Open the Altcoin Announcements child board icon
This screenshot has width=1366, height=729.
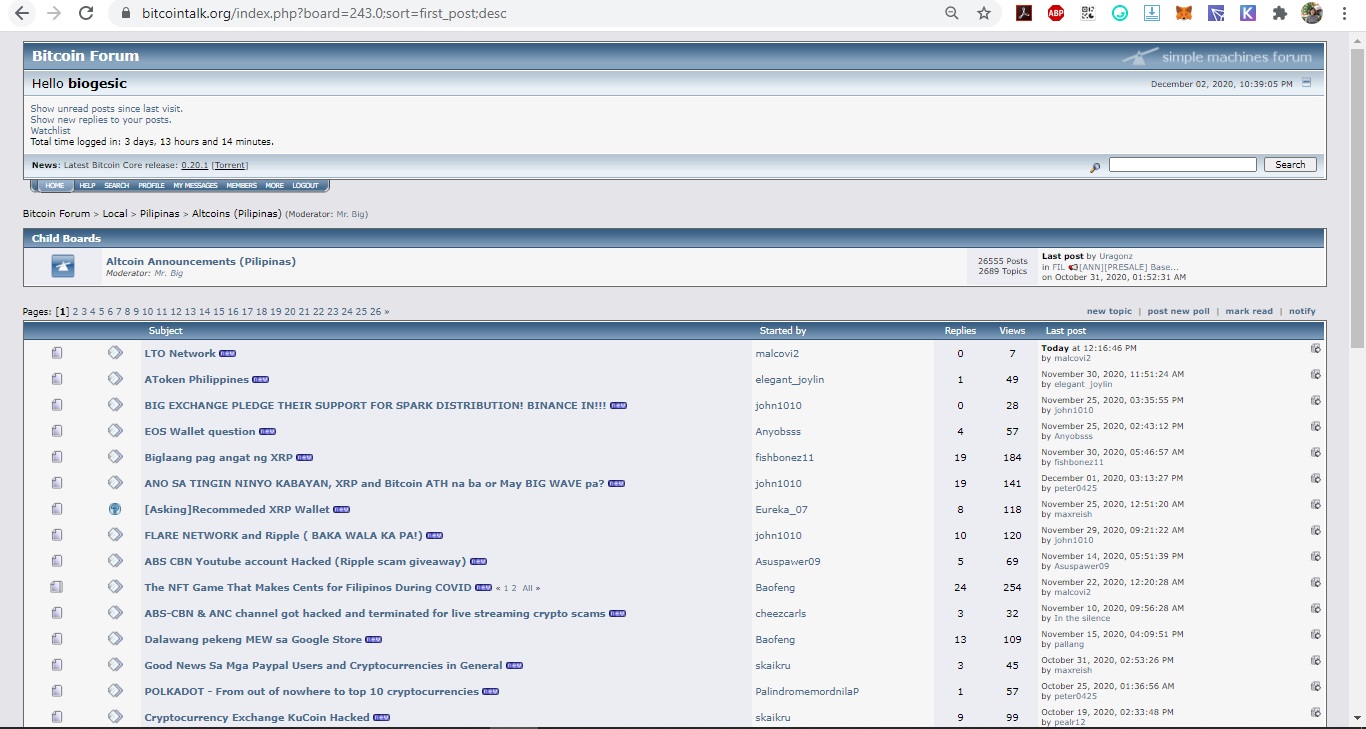coord(63,266)
